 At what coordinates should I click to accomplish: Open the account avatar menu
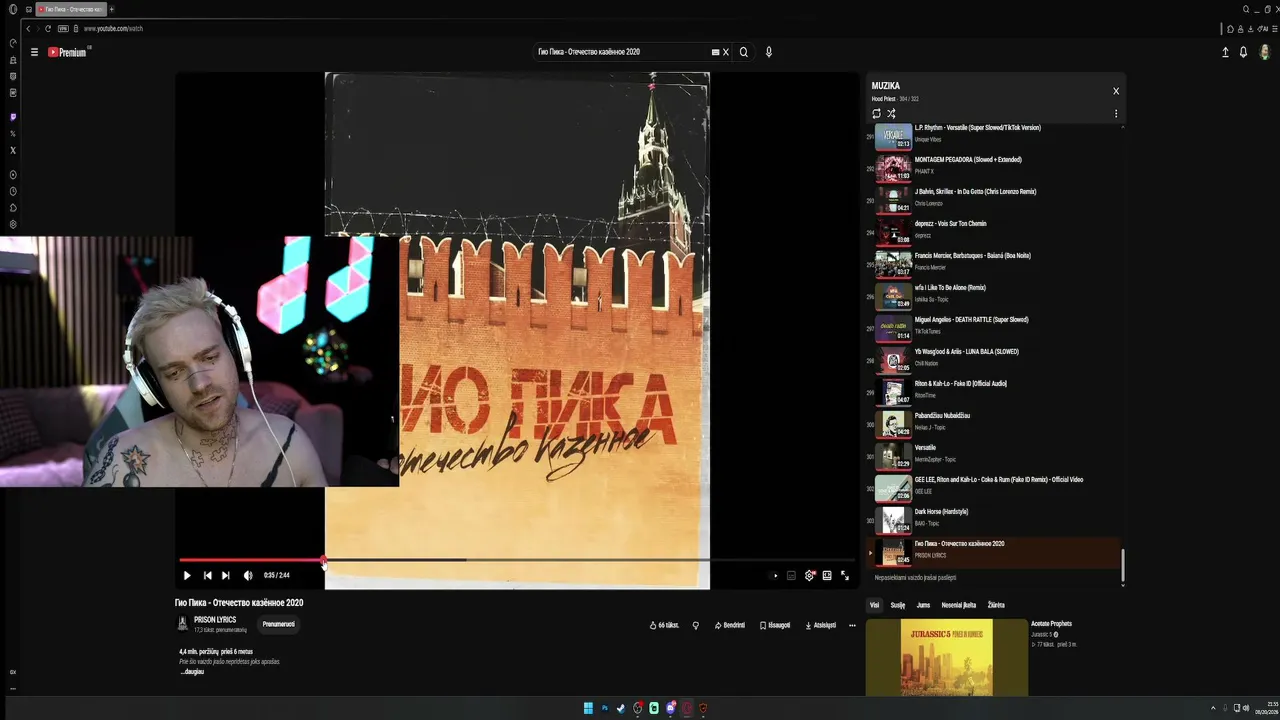click(1265, 52)
